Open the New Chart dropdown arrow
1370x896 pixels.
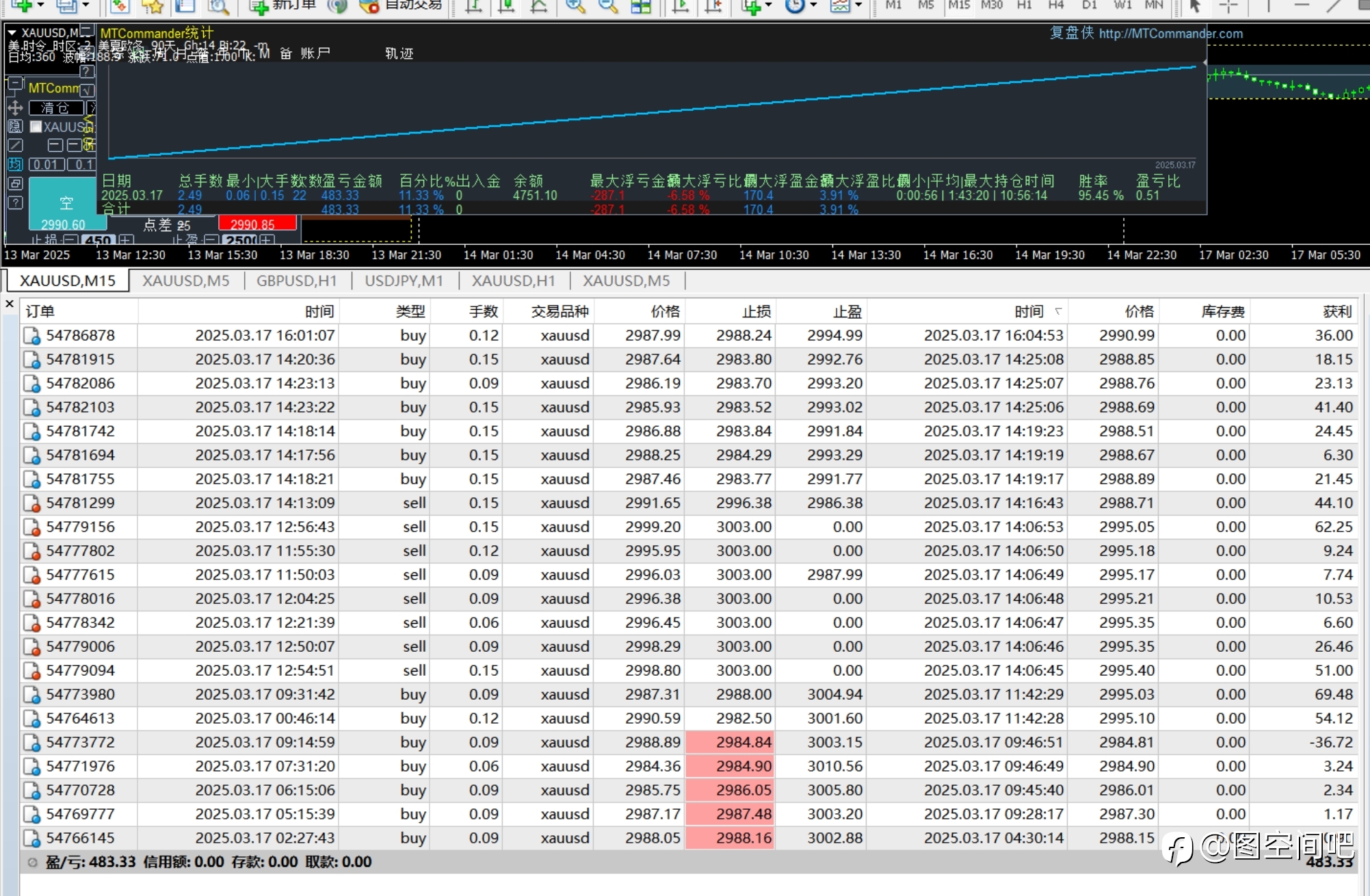coord(41,5)
